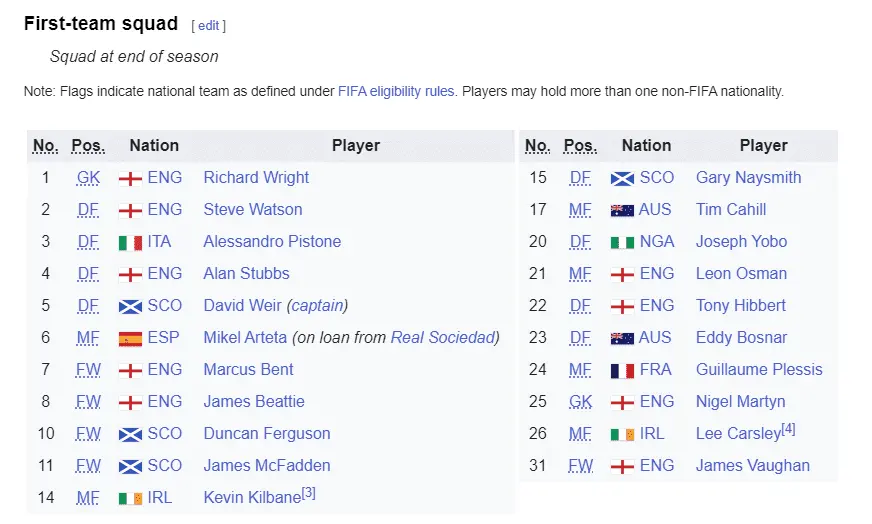872x524 pixels.
Task: Click the Scotland flag beside Gary Naysmith
Action: (622, 178)
